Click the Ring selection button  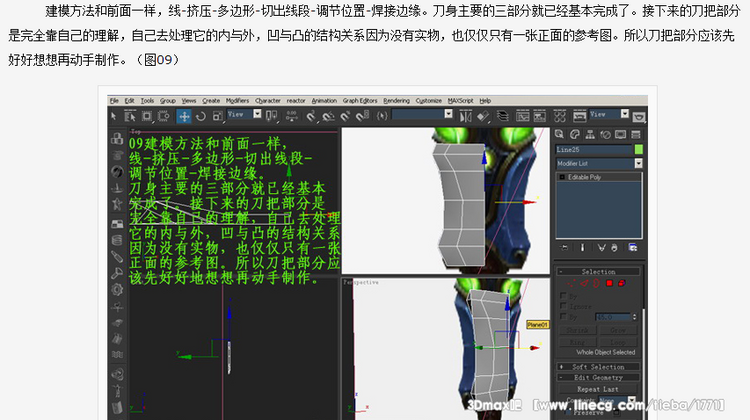point(577,342)
